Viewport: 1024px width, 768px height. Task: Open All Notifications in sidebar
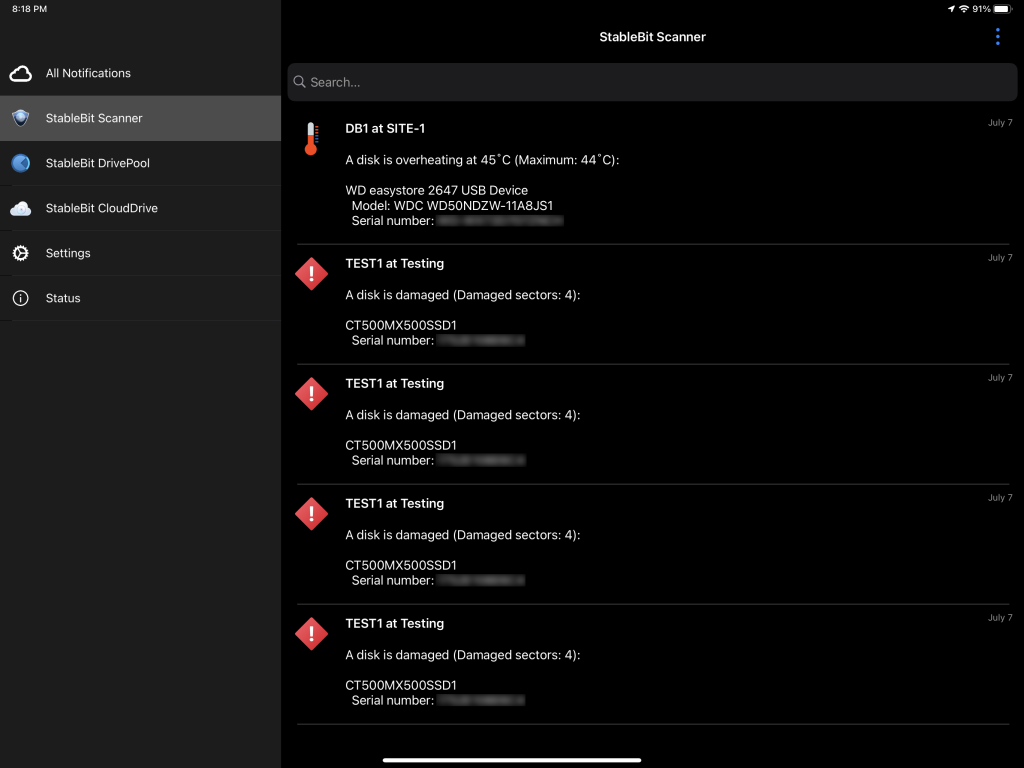(x=140, y=73)
